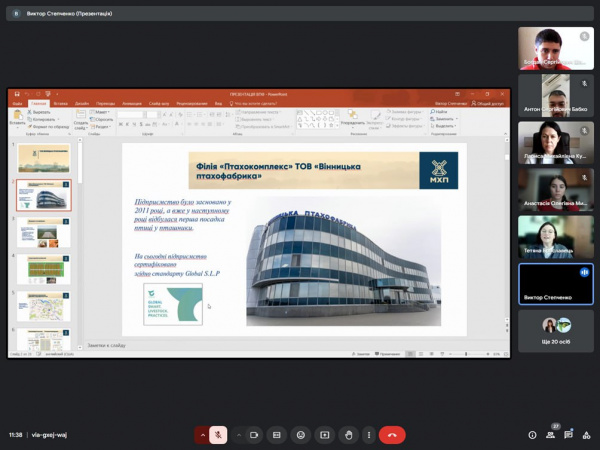Select Виктор Степченко speaker tile

pos(556,284)
